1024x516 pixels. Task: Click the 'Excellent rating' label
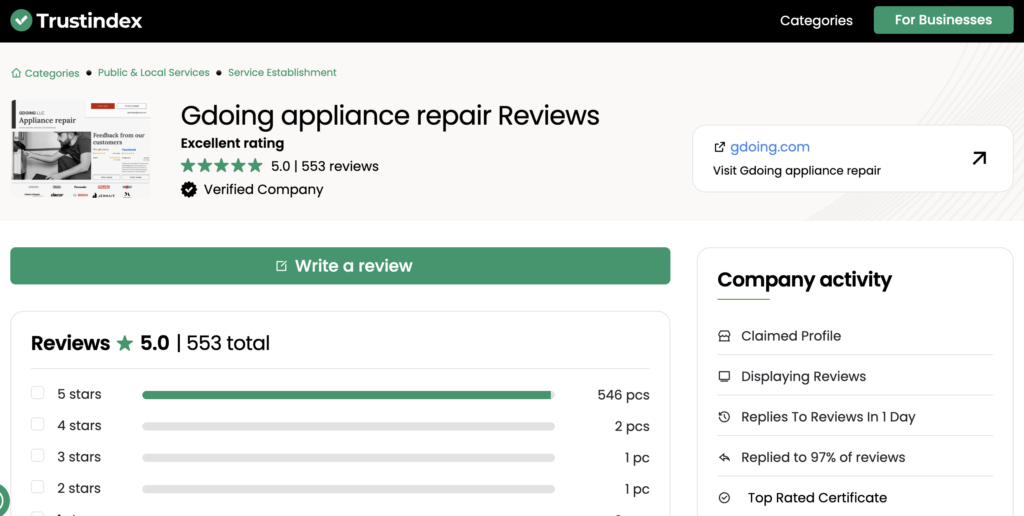pyautogui.click(x=232, y=143)
